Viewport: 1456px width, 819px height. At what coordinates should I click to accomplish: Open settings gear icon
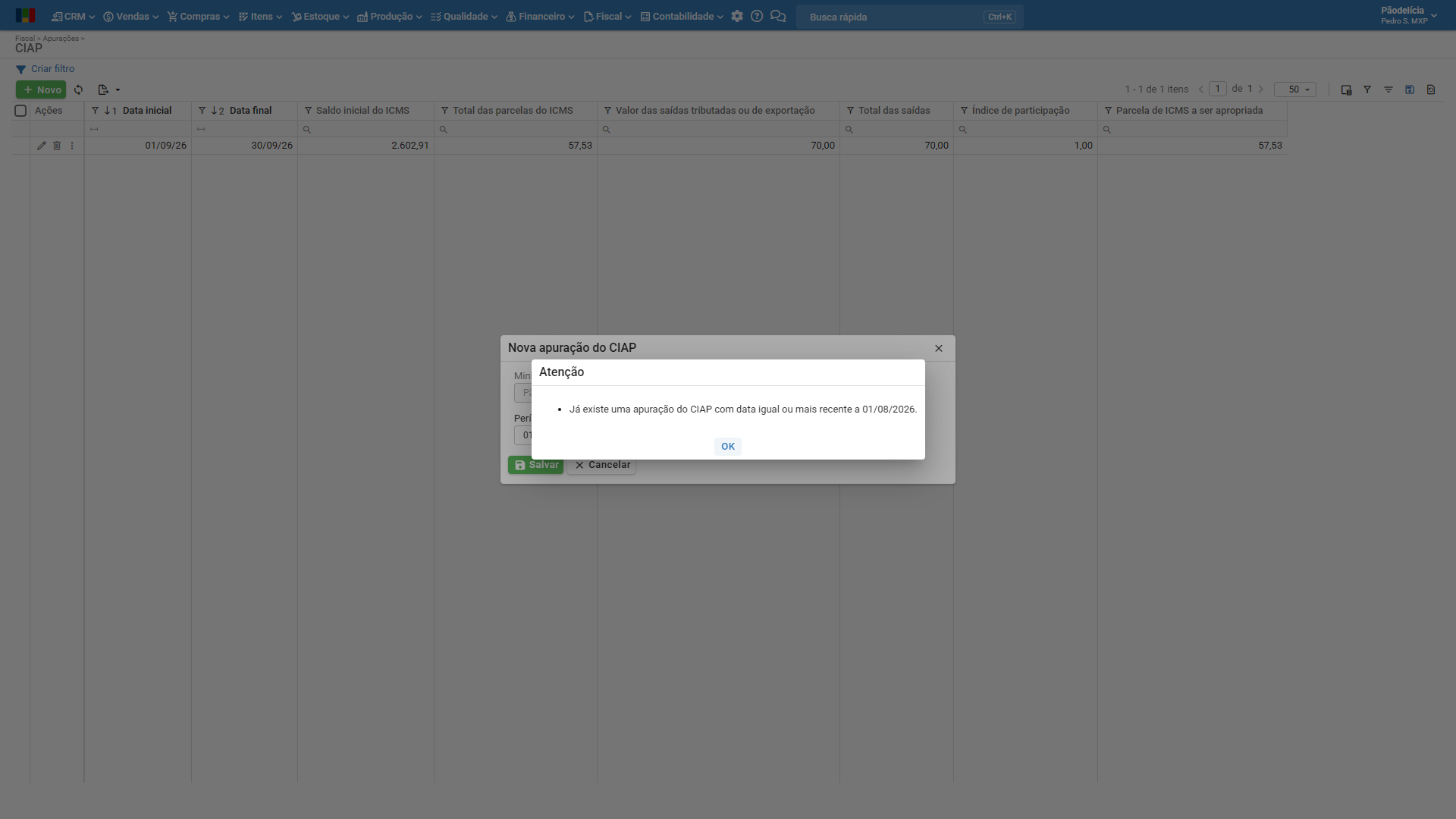(737, 16)
